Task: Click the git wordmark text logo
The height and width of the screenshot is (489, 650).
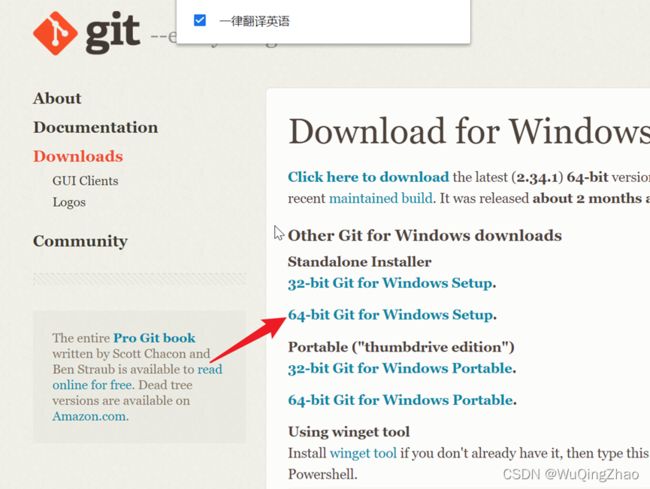Action: [112, 33]
